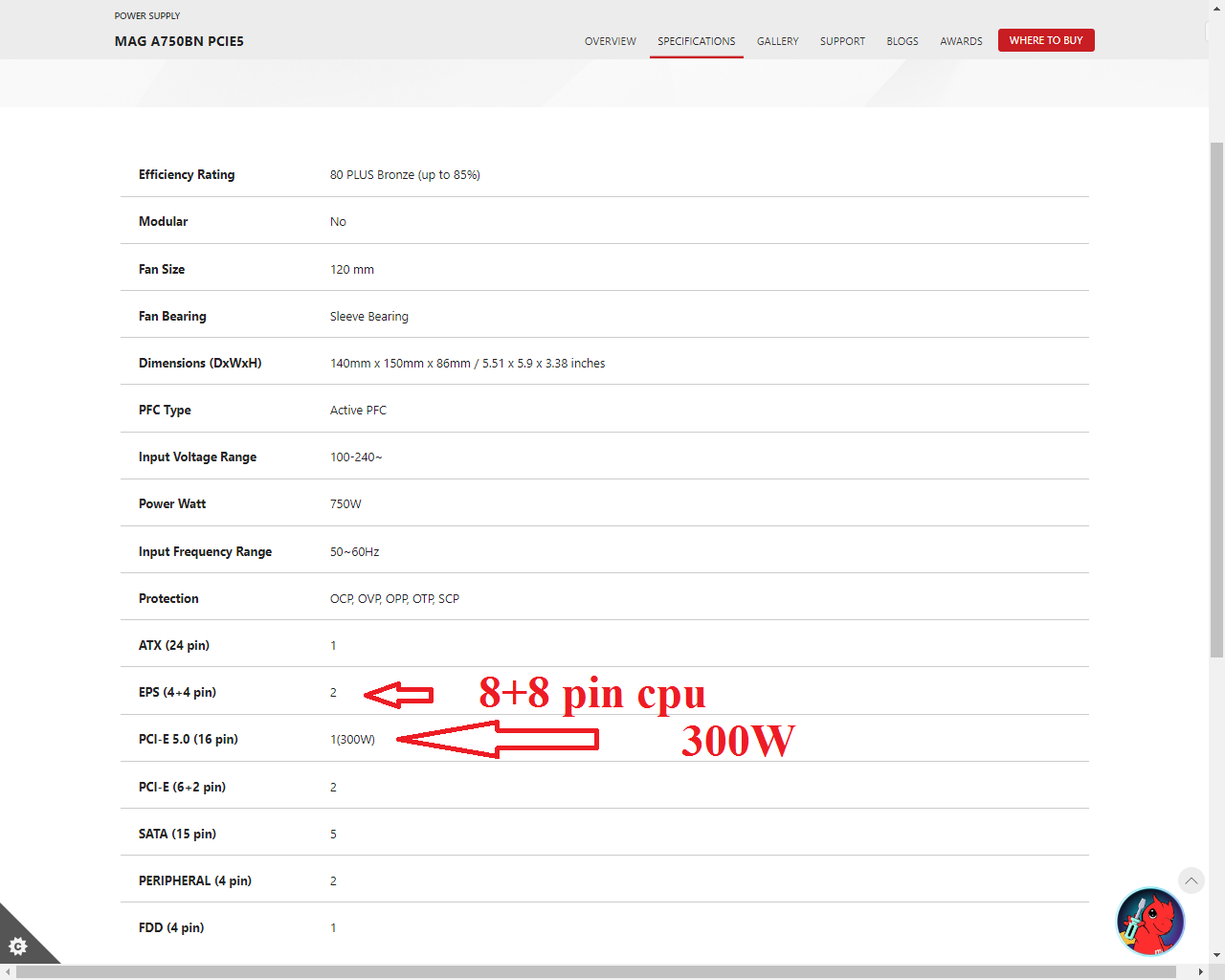
Task: Click the horizontal scrollbar right arrow
Action: click(x=1201, y=972)
